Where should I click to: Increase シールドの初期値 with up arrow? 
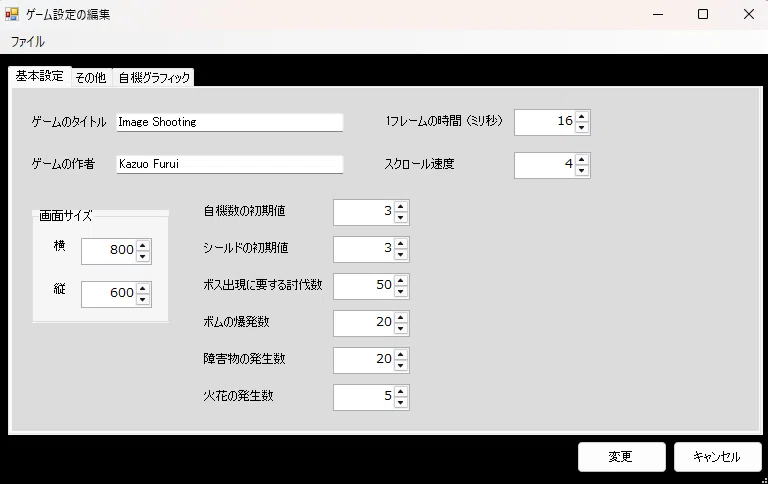(401, 243)
